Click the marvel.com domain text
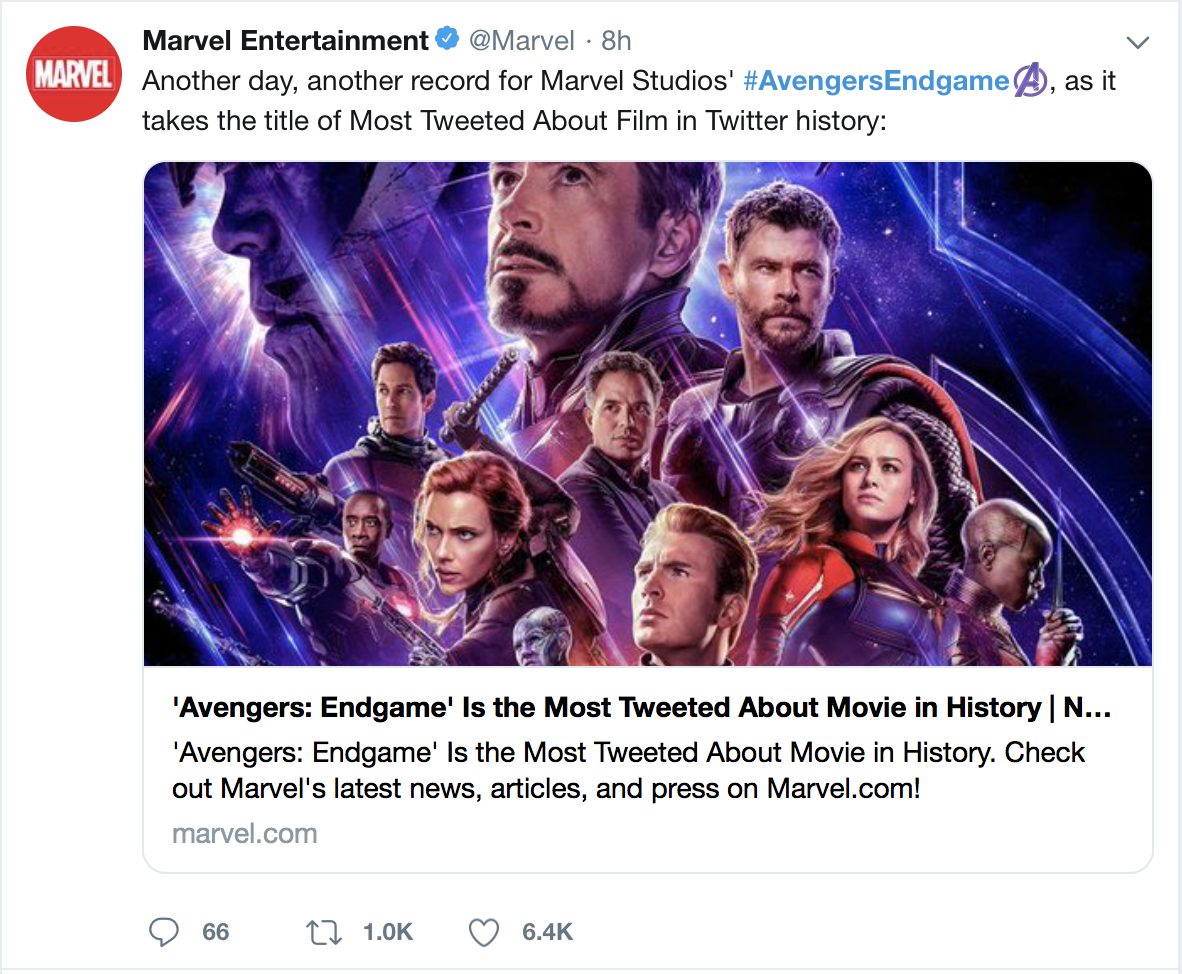This screenshot has height=974, width=1182. (244, 833)
